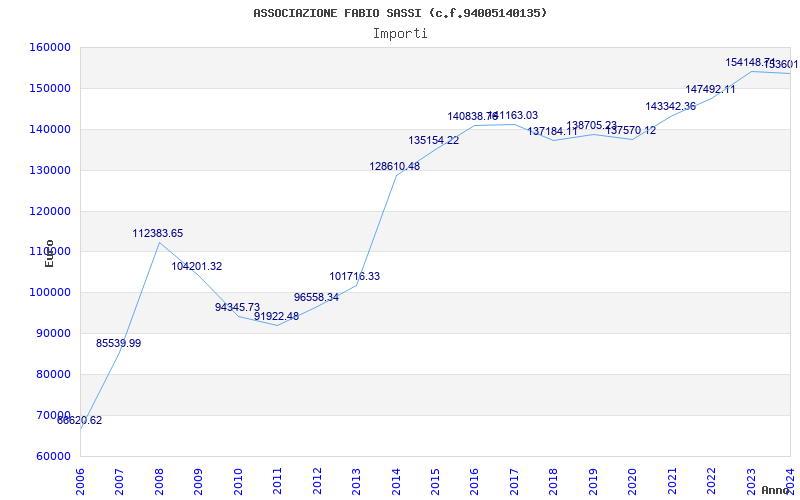Screen dimensions: 800x500
Task: Click the data label 101716.33
Action: (x=355, y=277)
